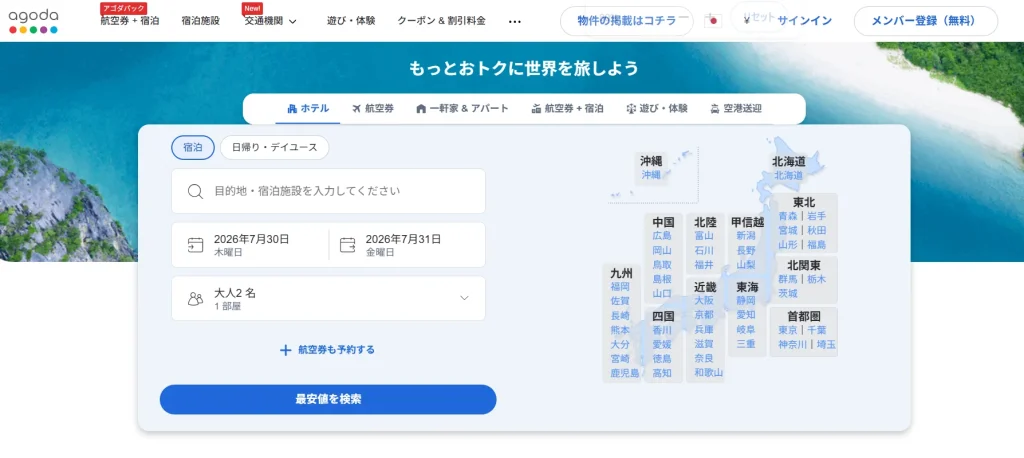Click the 最安値を検索 search button
Image resolution: width=1024 pixels, height=458 pixels.
click(x=328, y=399)
